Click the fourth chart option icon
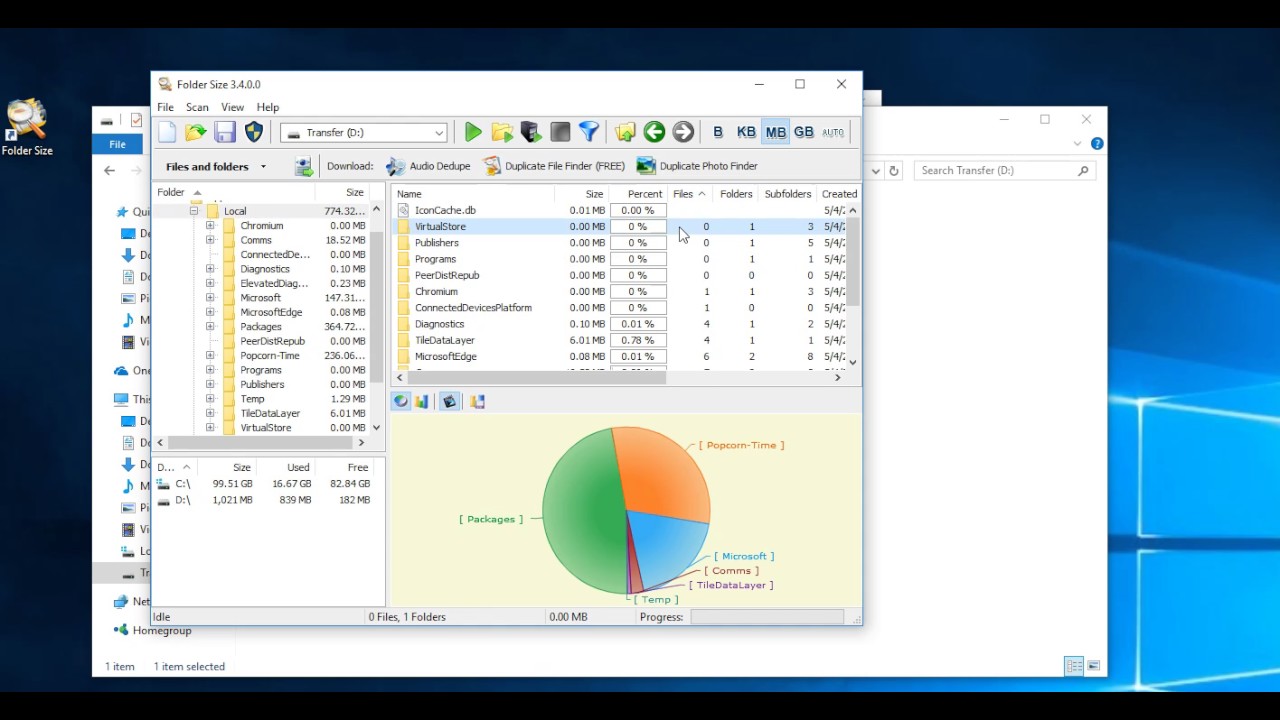The image size is (1280, 720). click(x=477, y=401)
